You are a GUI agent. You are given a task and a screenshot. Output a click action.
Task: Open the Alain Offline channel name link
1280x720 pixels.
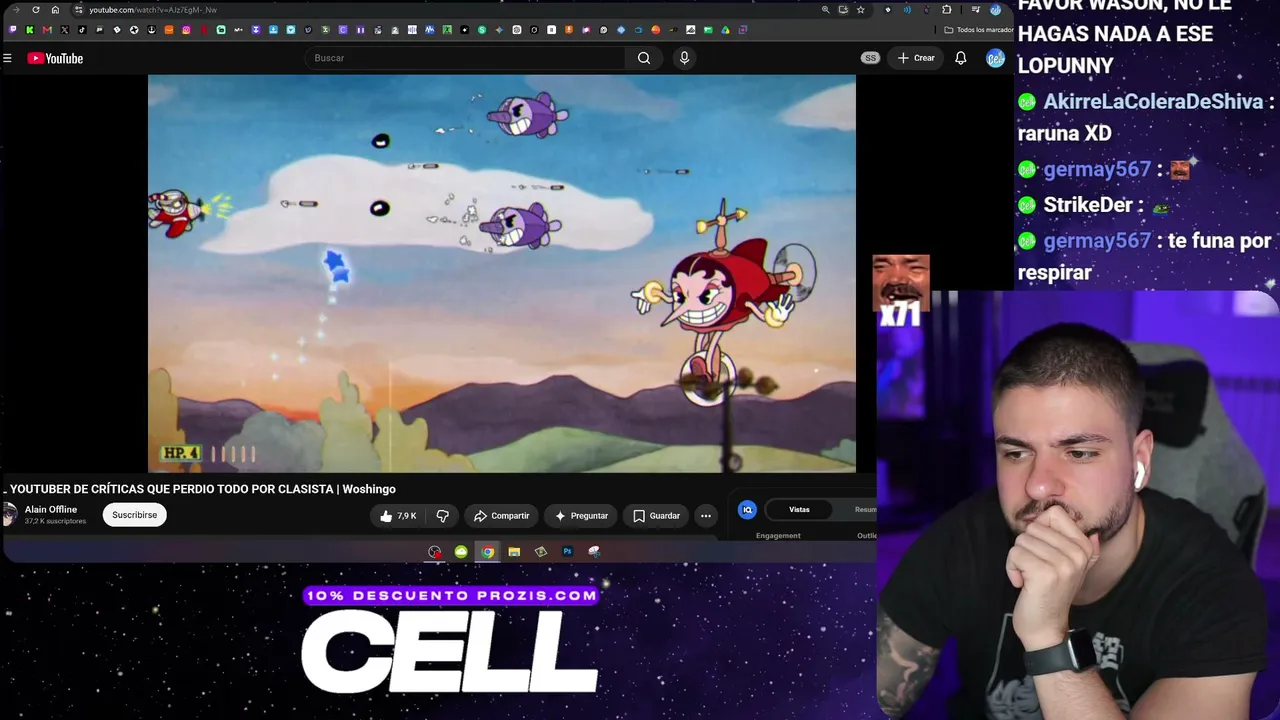tap(51, 510)
